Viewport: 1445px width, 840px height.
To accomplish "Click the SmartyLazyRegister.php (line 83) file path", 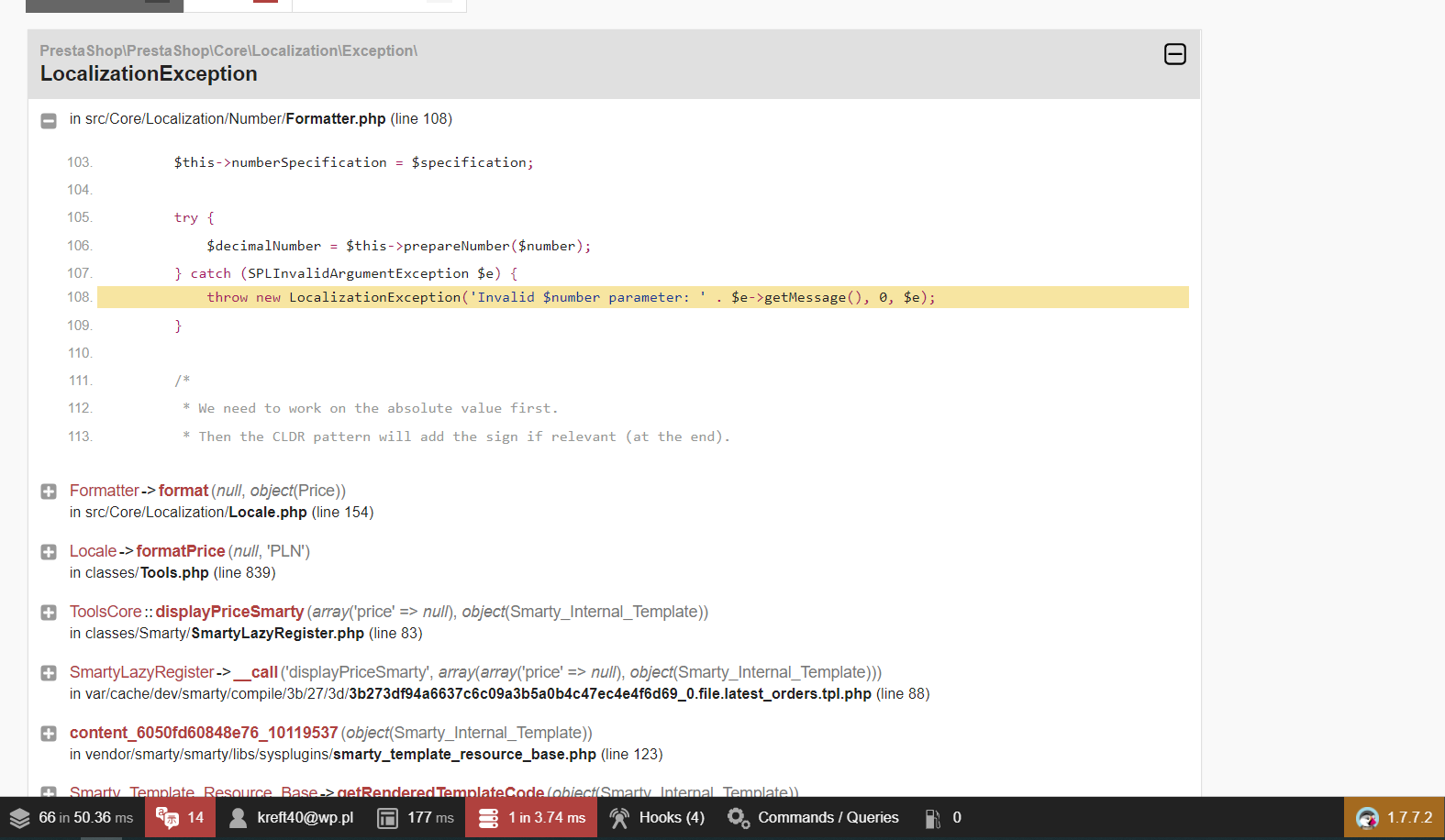I will (246, 634).
